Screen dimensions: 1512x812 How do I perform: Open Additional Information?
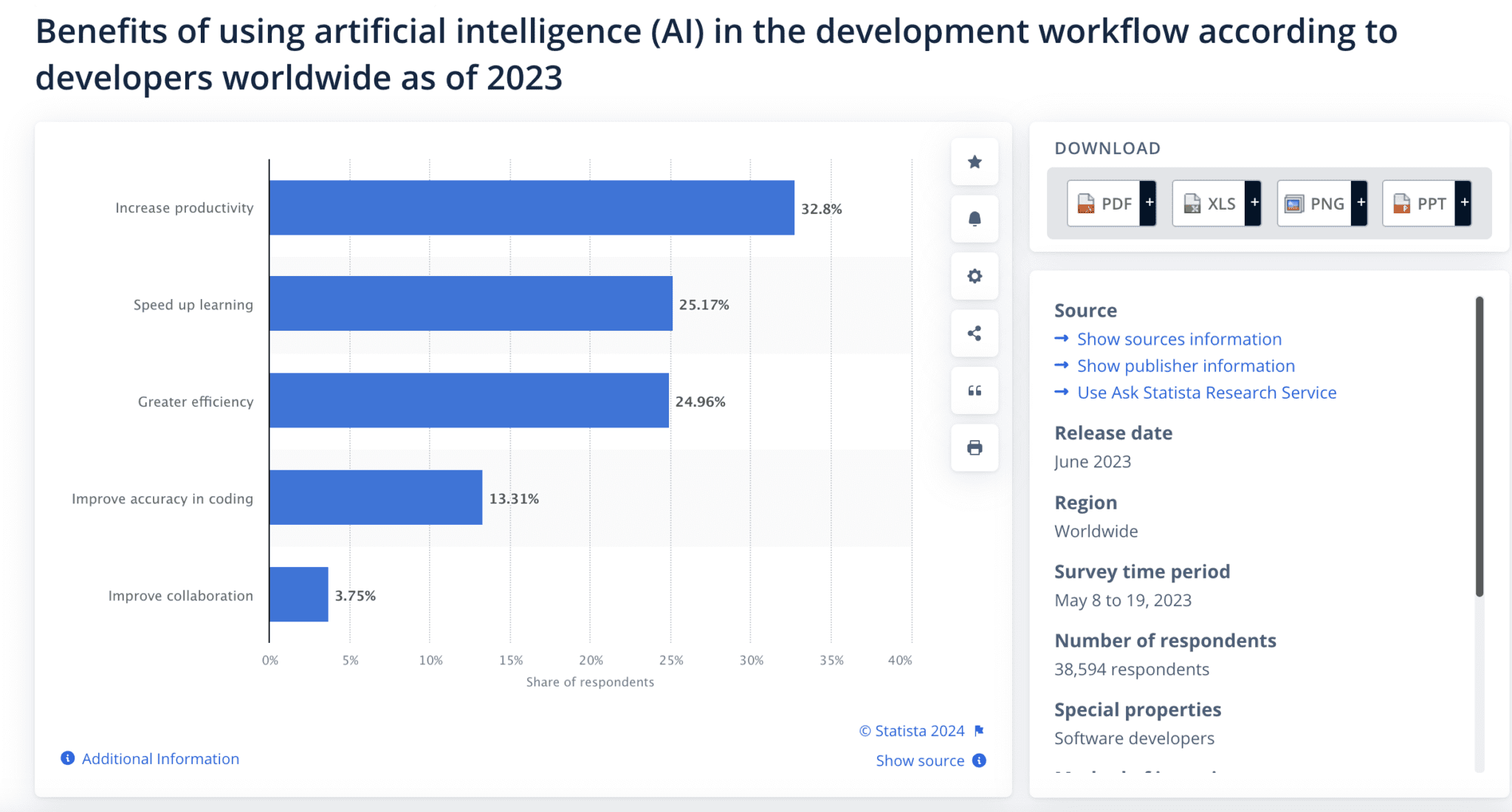[x=159, y=758]
